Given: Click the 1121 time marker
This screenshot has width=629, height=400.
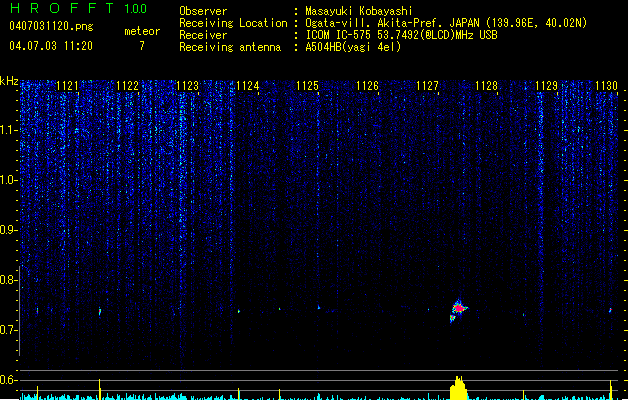Looking at the screenshot, I should pyautogui.click(x=67, y=86).
